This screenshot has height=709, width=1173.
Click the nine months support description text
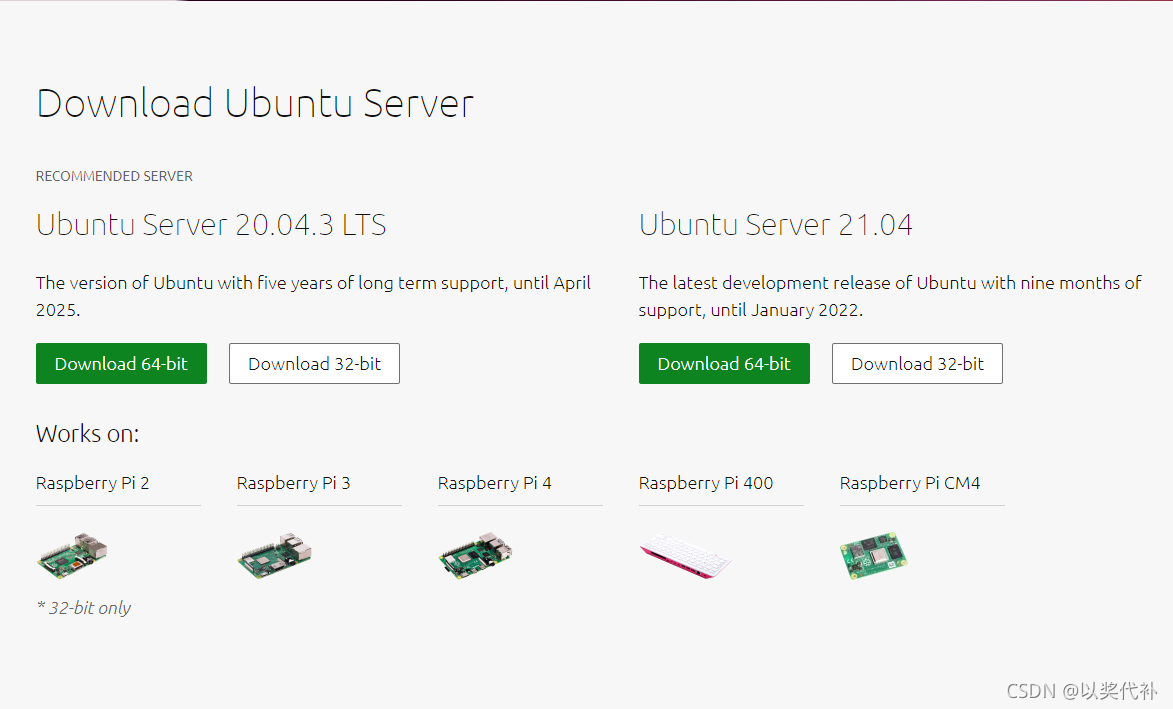(x=890, y=296)
